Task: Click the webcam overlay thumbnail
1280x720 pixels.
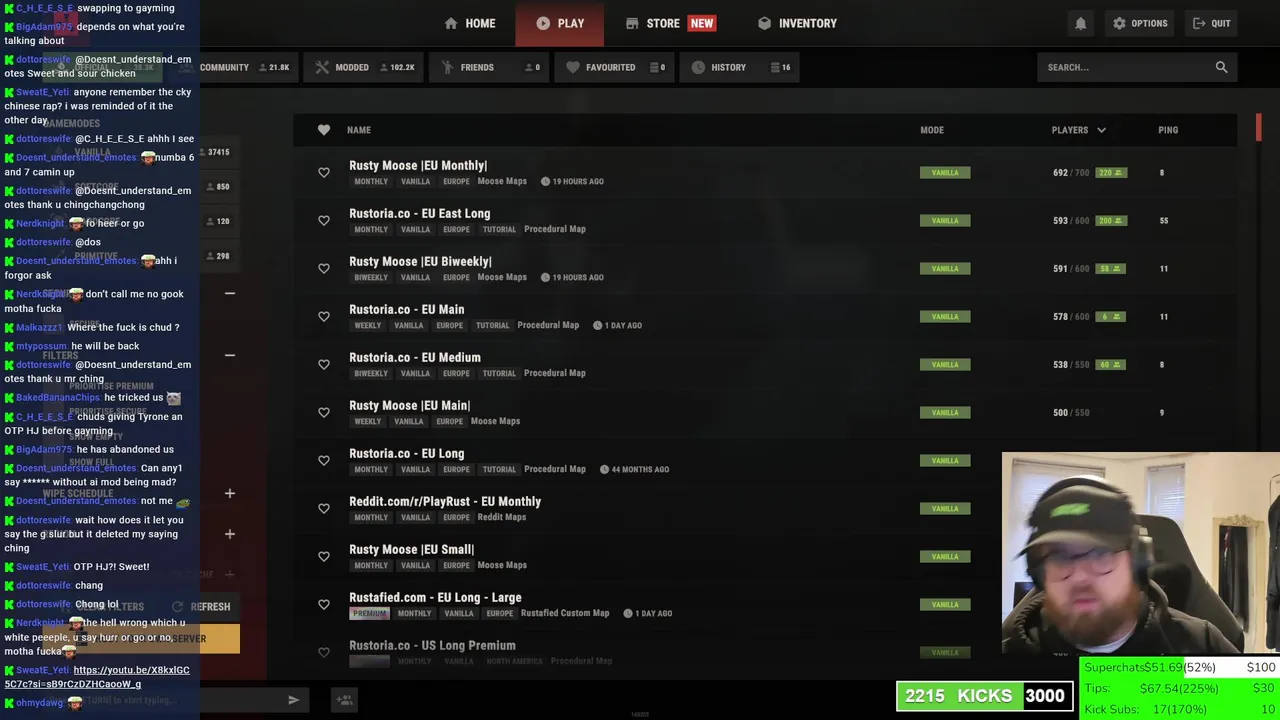Action: 1141,553
